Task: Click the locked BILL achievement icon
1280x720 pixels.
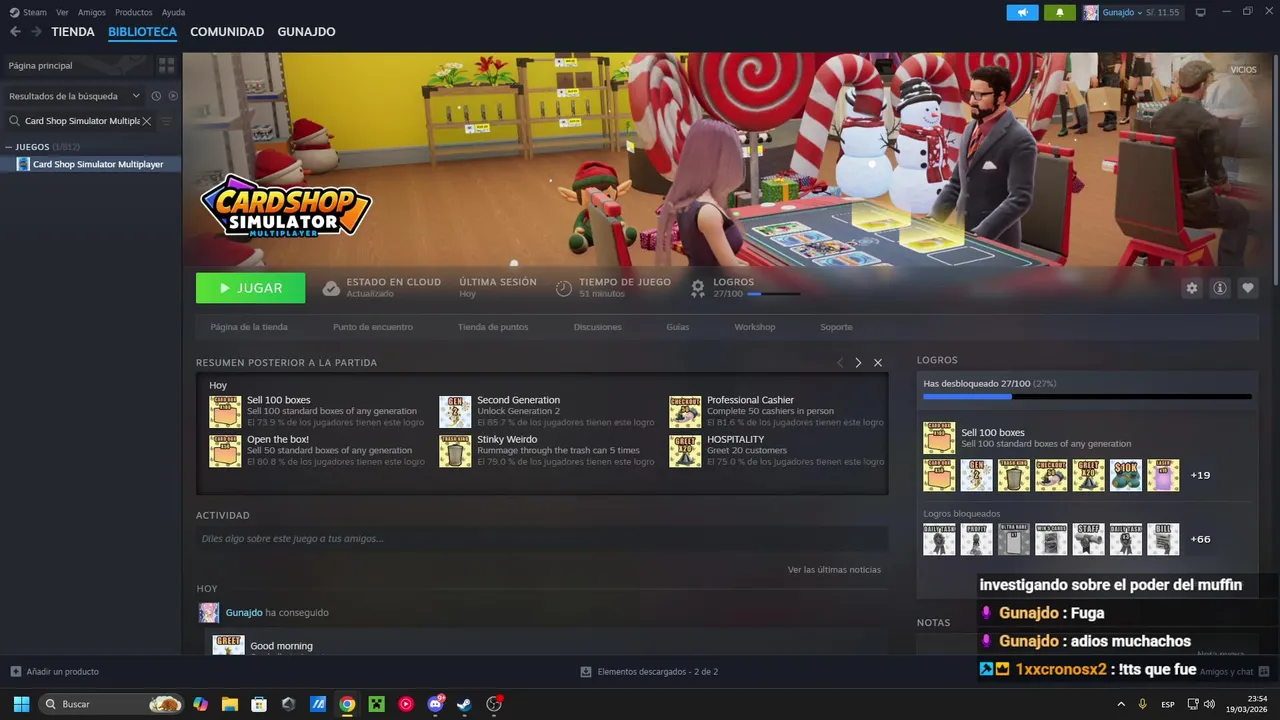Action: click(x=1163, y=539)
